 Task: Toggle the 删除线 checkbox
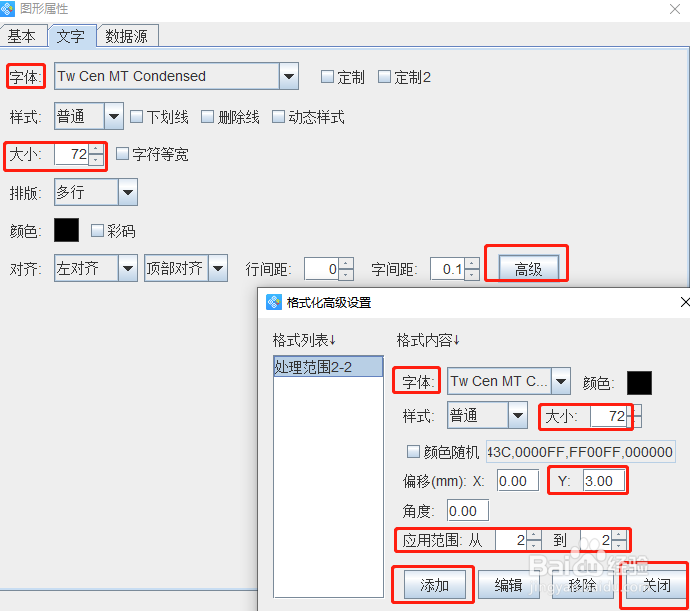pyautogui.click(x=207, y=117)
